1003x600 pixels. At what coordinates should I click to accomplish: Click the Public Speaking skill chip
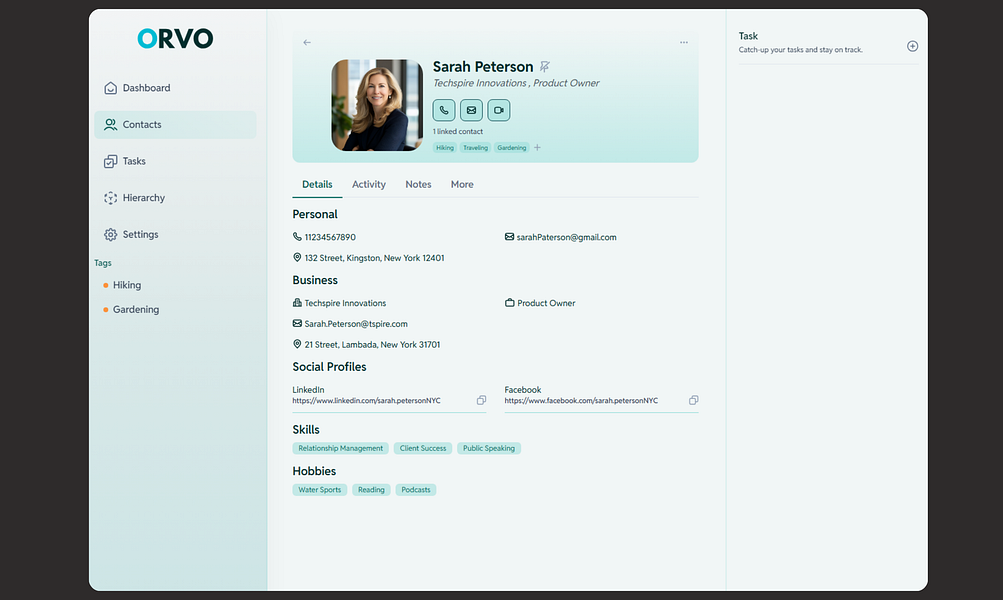pos(489,448)
